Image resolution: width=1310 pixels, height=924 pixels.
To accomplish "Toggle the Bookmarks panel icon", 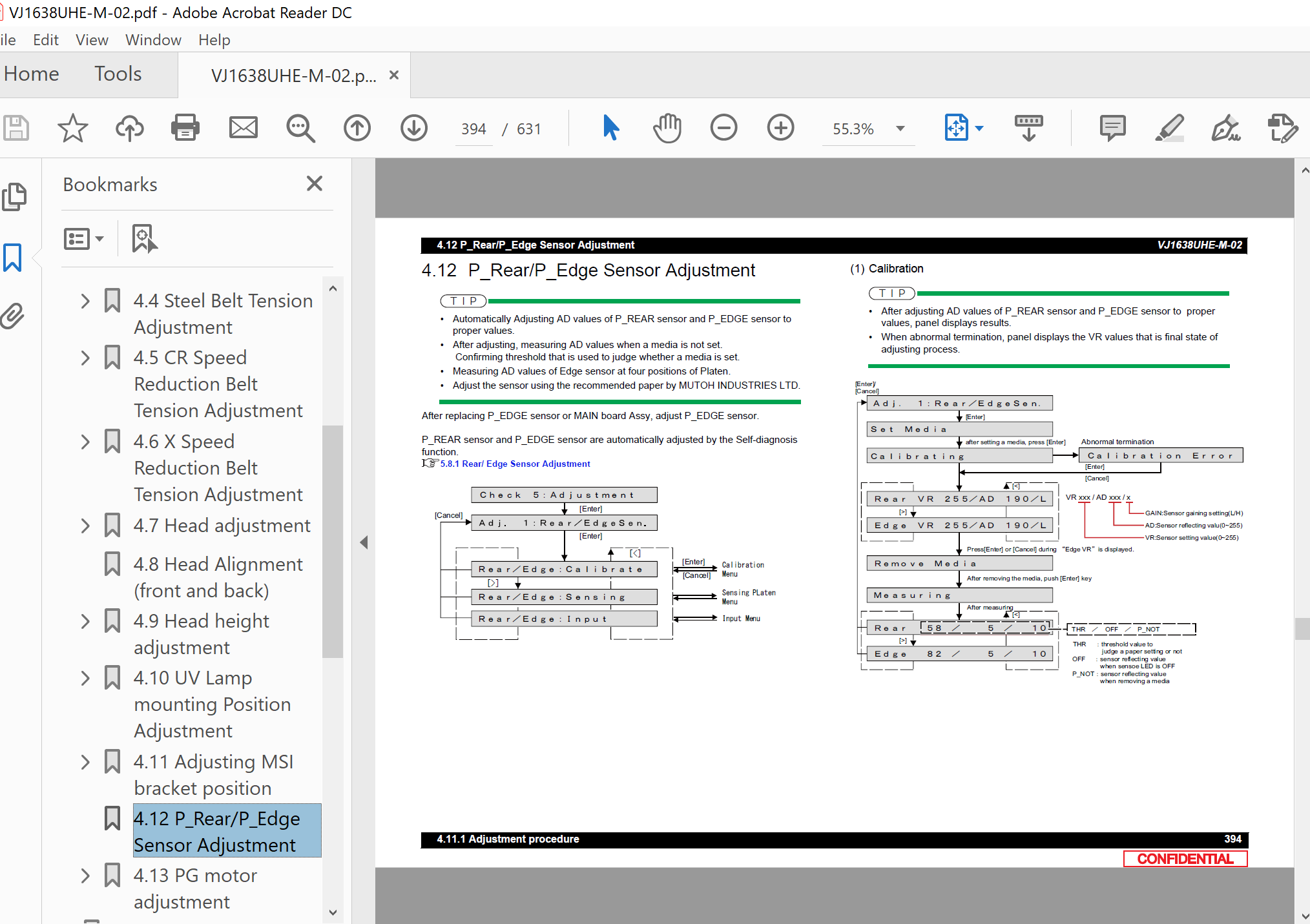I will [12, 258].
